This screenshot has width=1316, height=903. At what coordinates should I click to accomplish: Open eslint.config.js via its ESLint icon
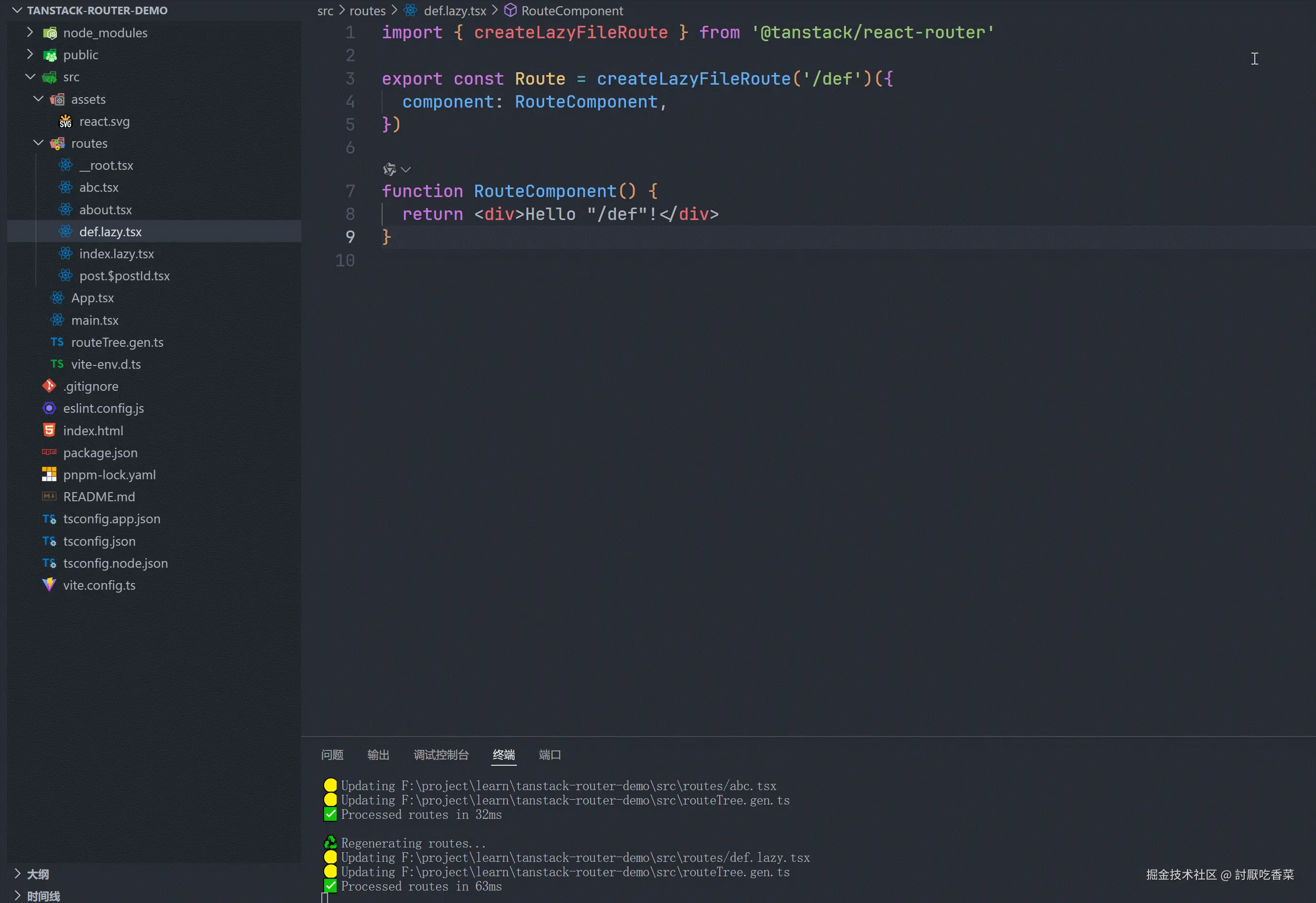tap(49, 408)
